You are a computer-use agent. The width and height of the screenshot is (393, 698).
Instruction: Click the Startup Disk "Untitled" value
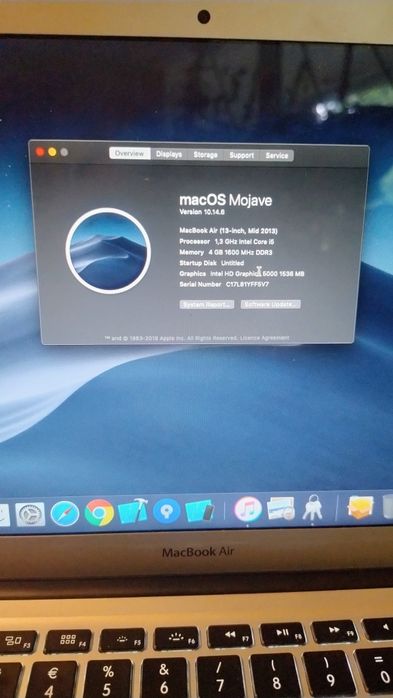click(x=232, y=263)
